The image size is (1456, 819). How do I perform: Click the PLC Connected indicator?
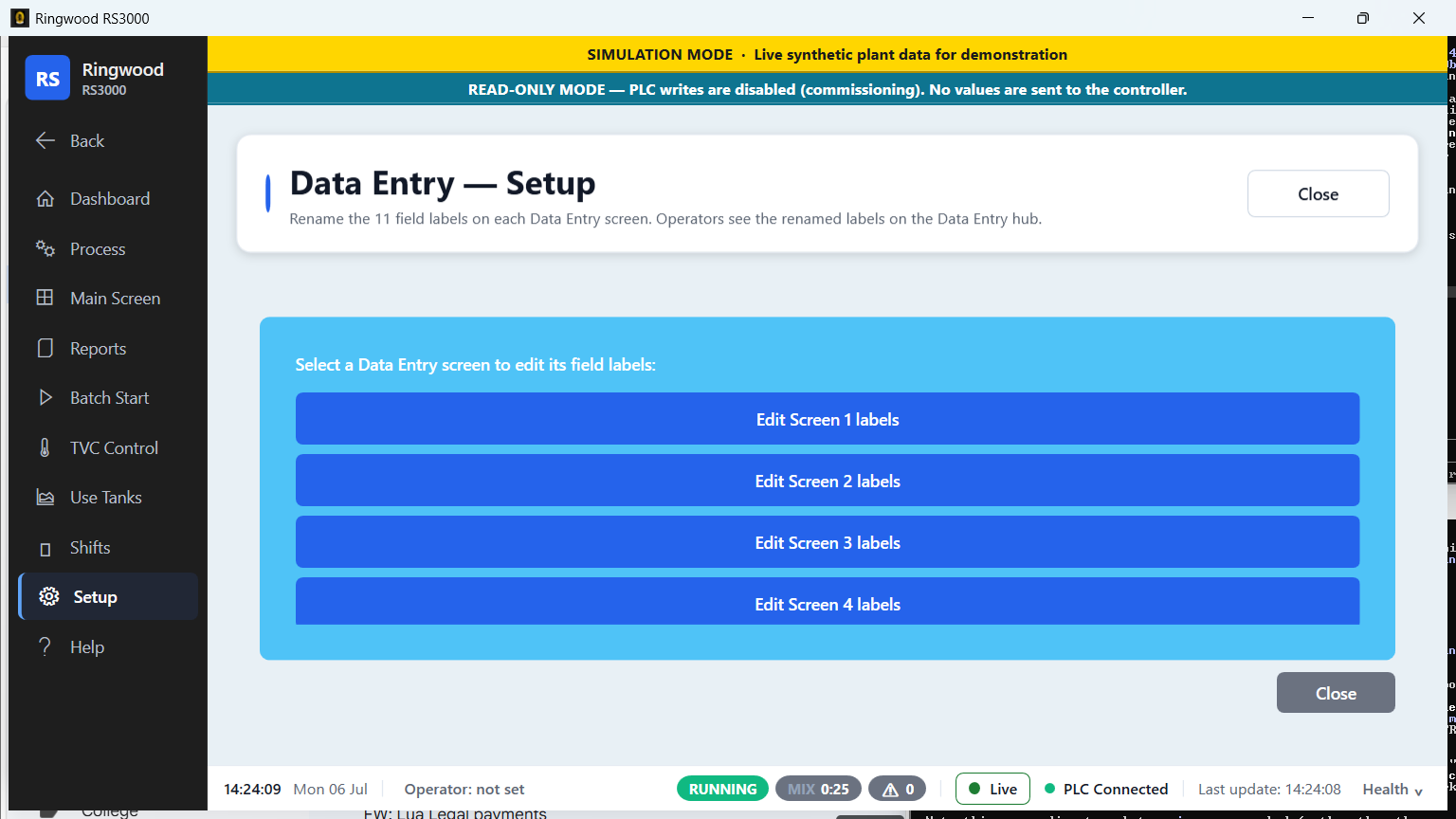pyautogui.click(x=1106, y=789)
